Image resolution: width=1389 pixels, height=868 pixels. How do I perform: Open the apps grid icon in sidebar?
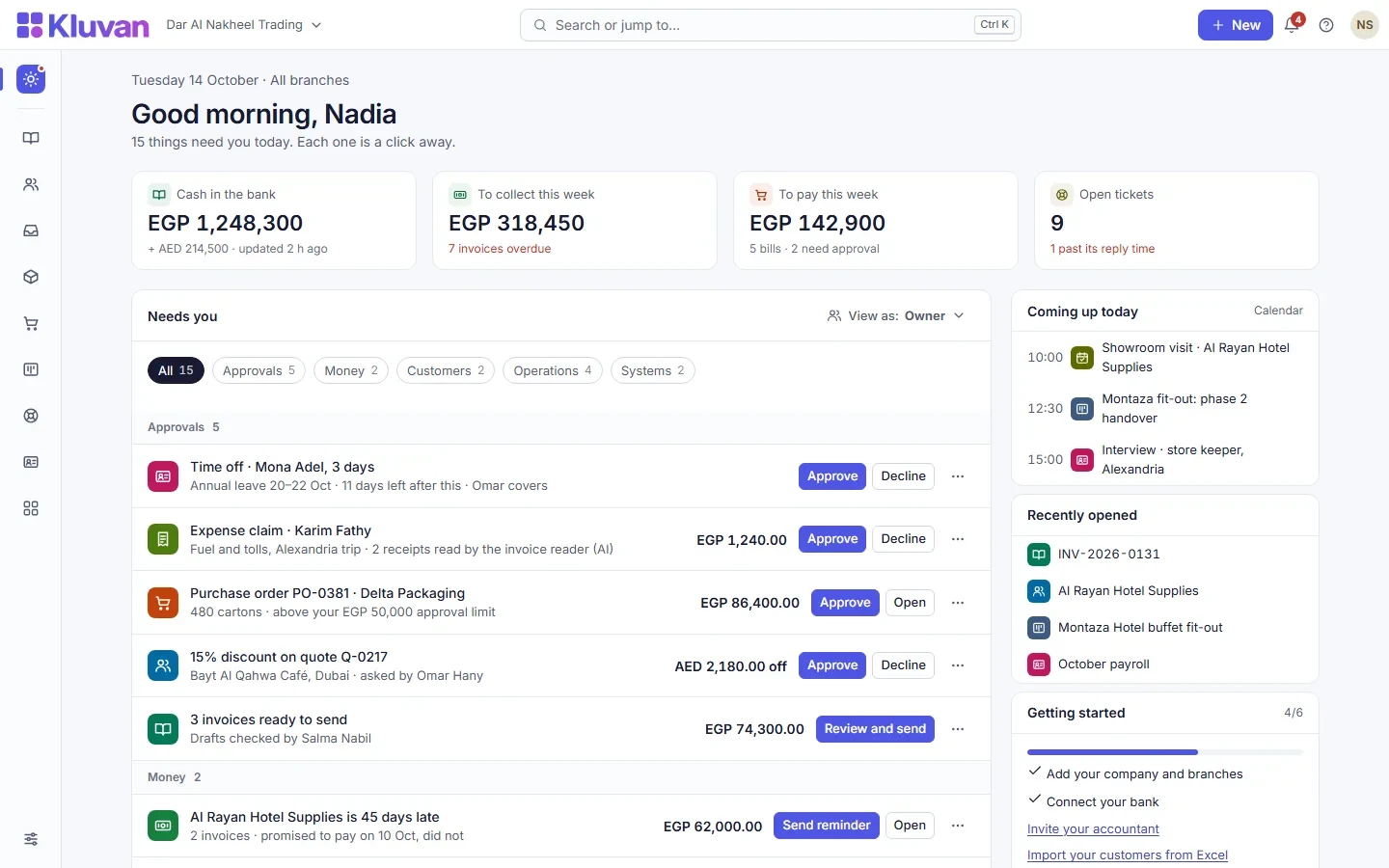point(31,508)
